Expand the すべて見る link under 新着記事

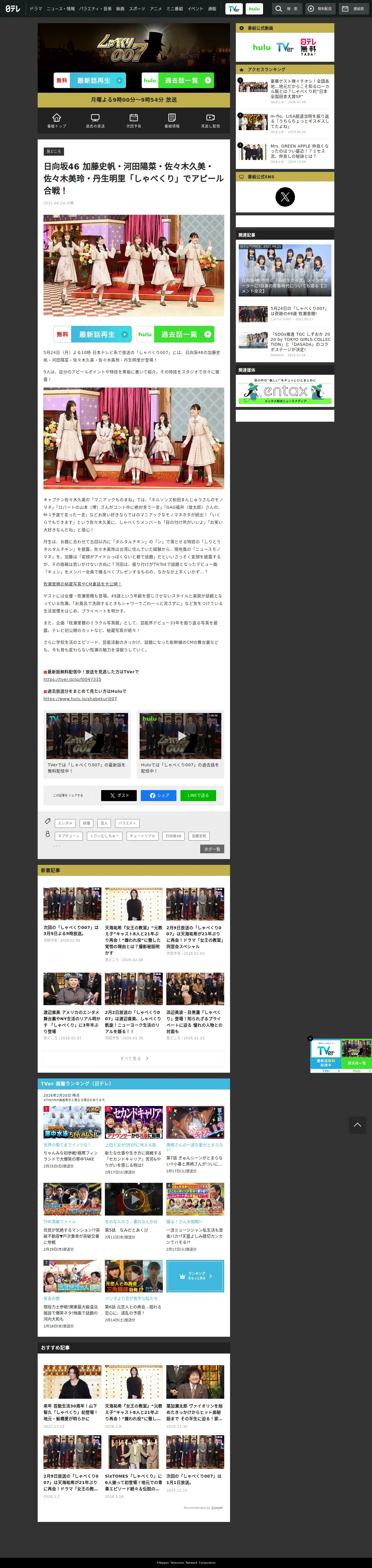134,1058
